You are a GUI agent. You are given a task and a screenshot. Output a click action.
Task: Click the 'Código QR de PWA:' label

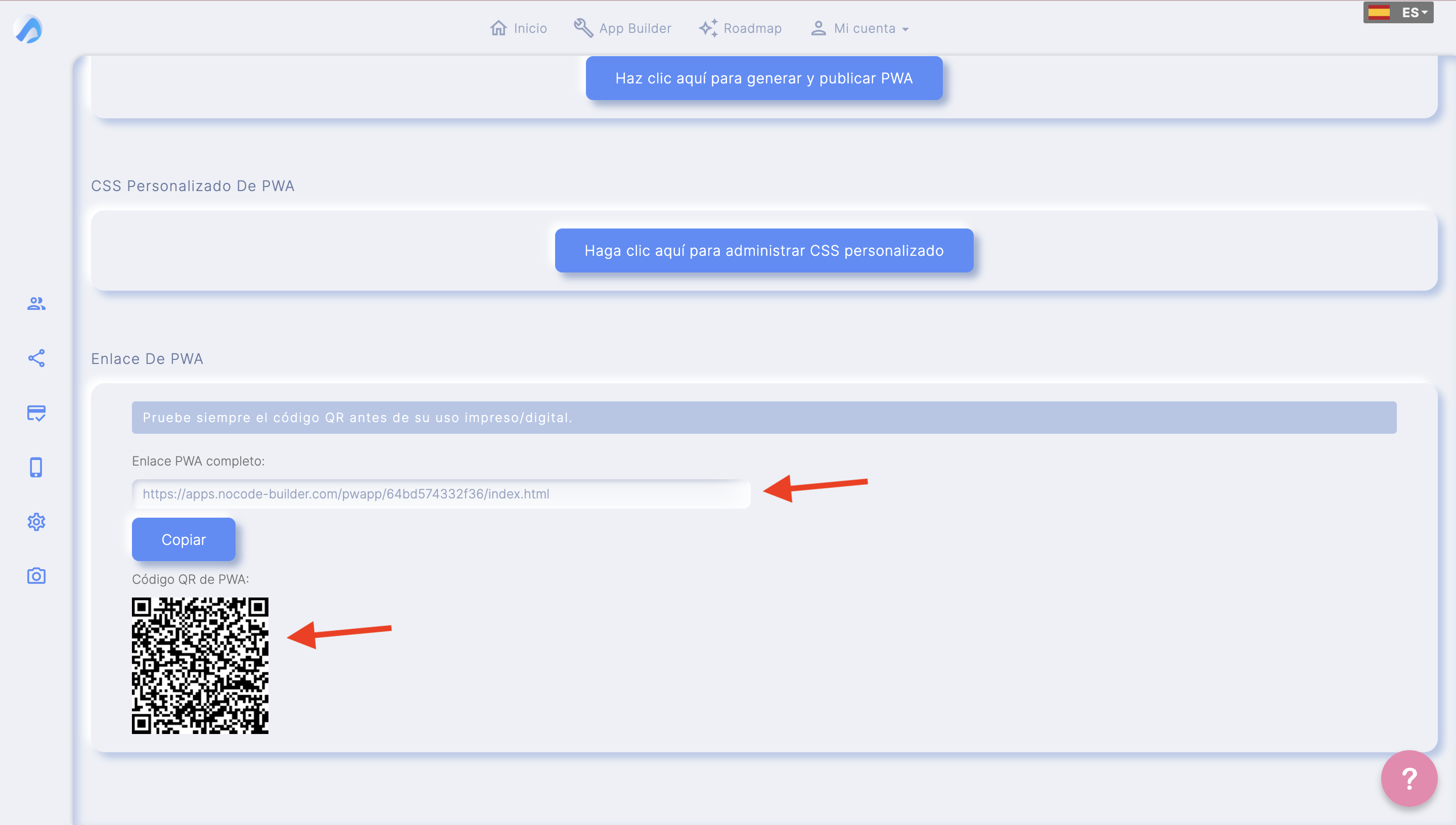(x=191, y=579)
